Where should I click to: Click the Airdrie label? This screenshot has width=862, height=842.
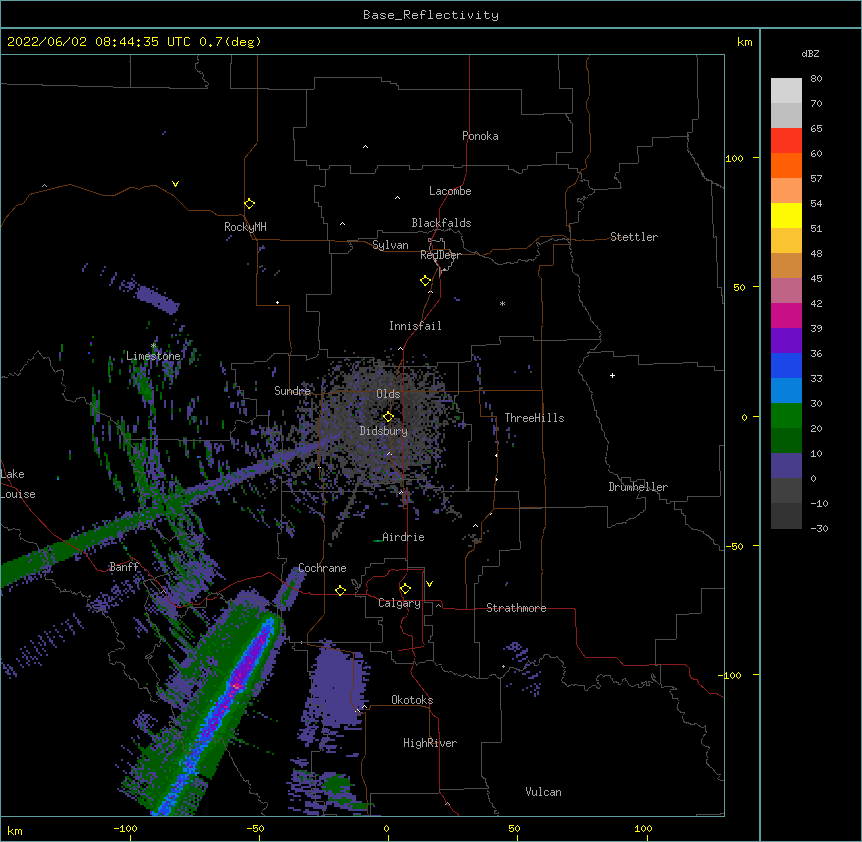click(403, 537)
